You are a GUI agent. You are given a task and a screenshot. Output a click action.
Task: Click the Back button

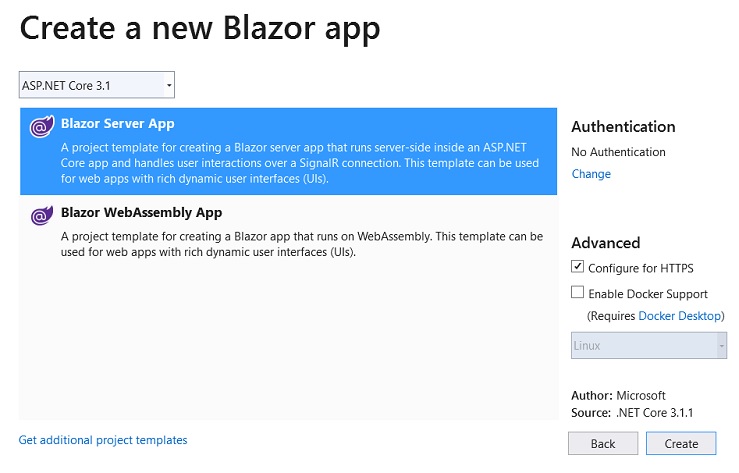(x=603, y=444)
